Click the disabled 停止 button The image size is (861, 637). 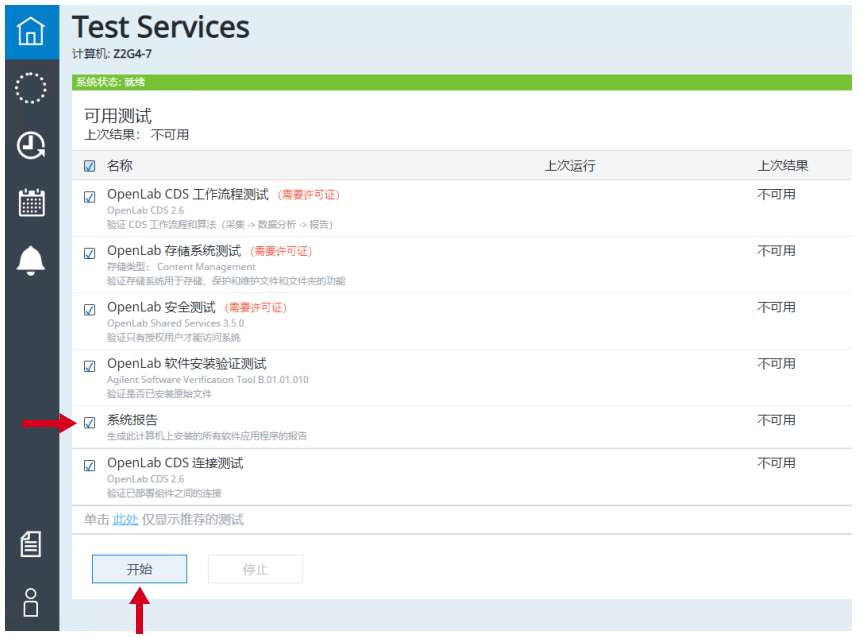click(x=255, y=569)
